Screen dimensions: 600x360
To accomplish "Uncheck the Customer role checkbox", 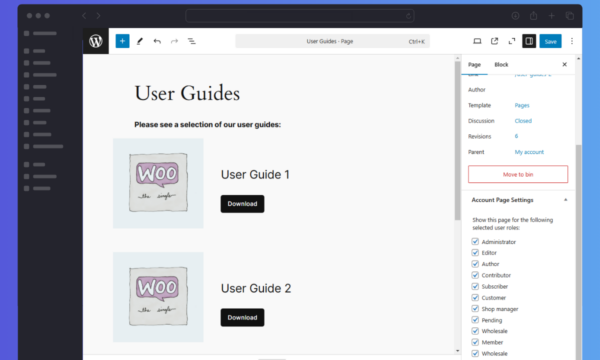I will [x=475, y=297].
